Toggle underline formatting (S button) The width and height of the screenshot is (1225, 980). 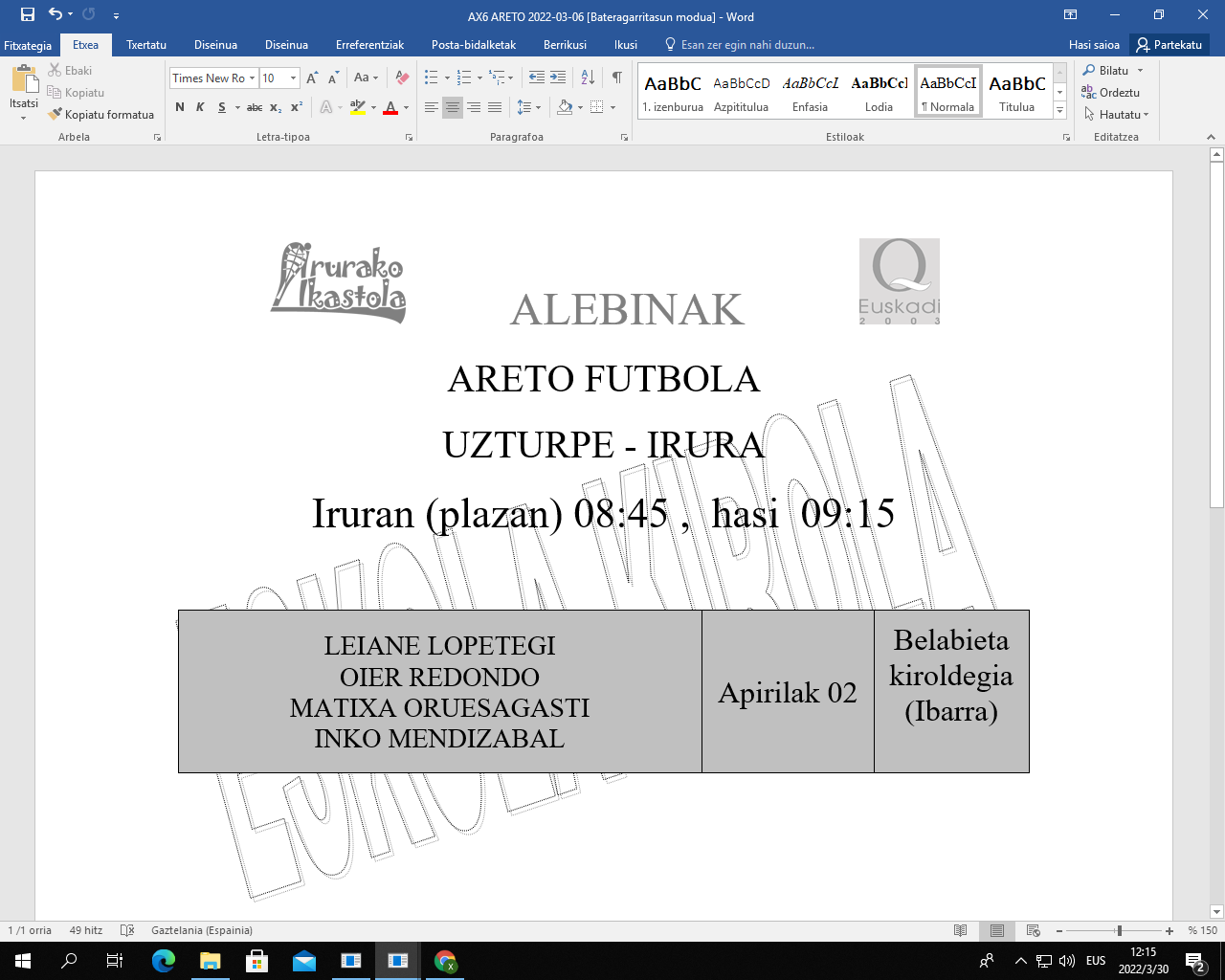tap(222, 107)
